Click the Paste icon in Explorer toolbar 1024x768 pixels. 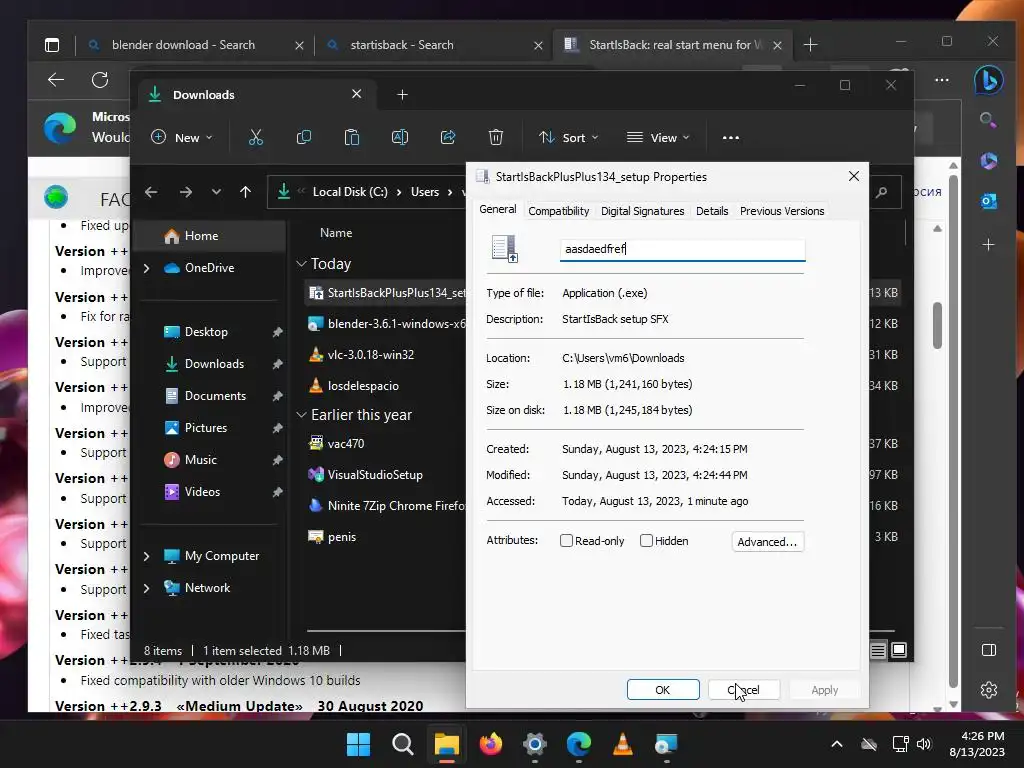click(352, 137)
